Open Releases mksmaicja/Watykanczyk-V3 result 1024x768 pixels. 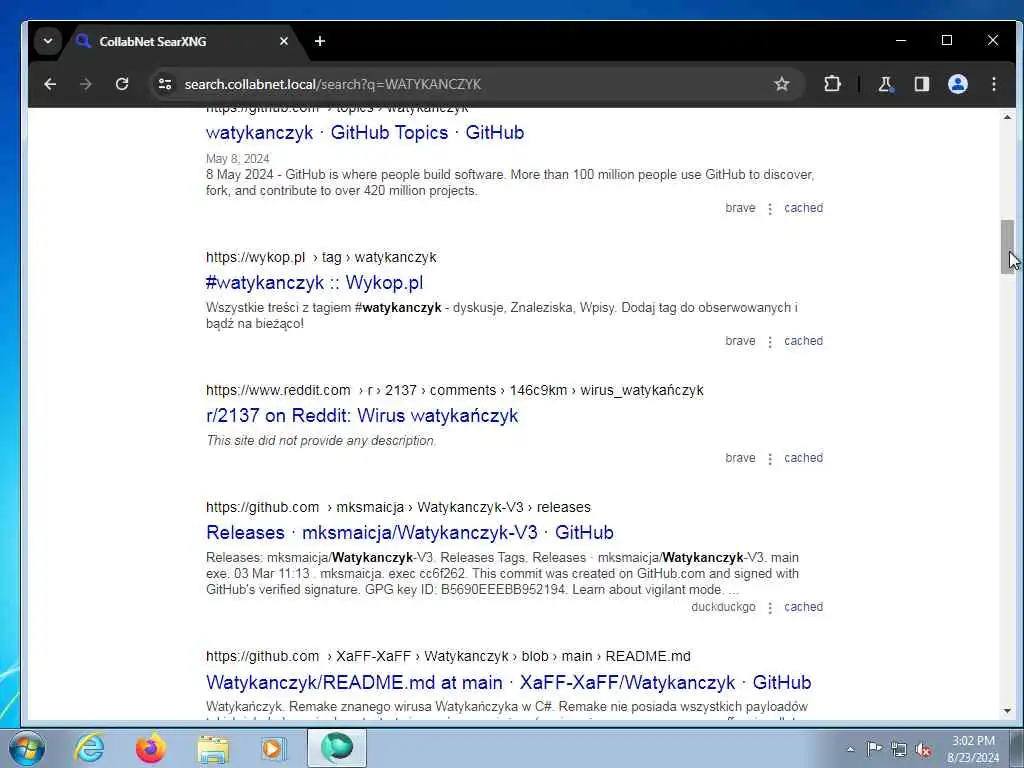tap(409, 533)
